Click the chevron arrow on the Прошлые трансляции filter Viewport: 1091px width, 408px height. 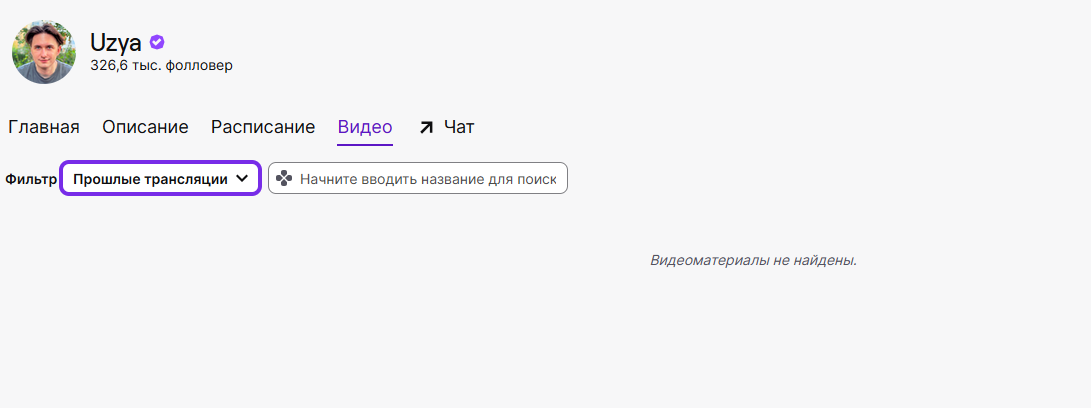click(241, 179)
